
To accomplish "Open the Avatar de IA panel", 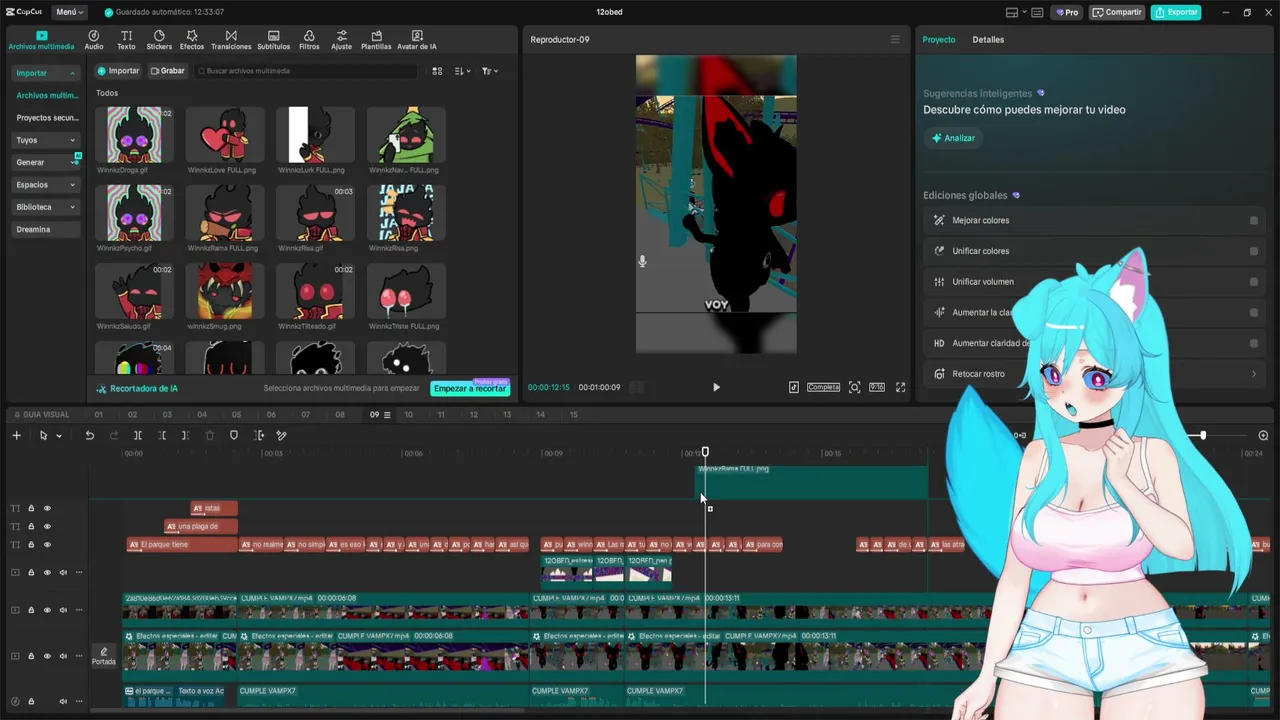I will [x=417, y=40].
